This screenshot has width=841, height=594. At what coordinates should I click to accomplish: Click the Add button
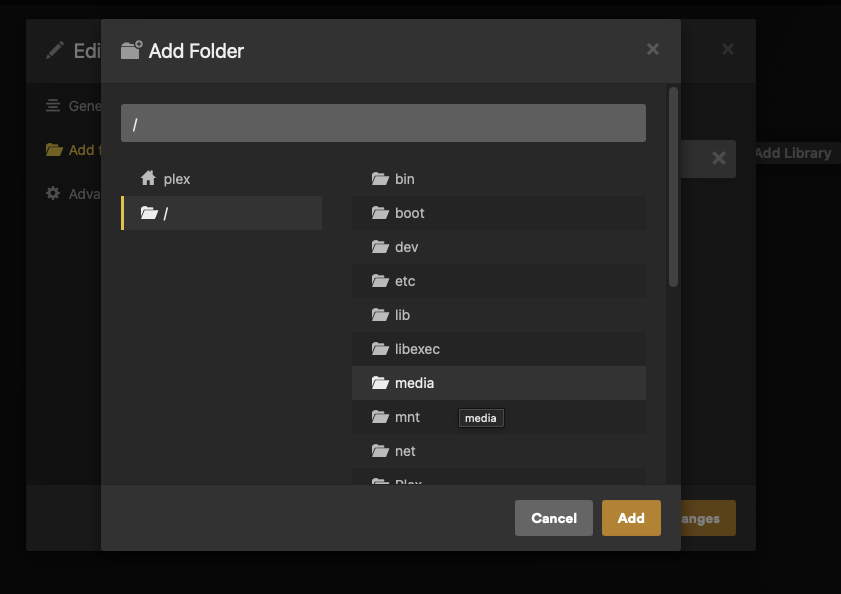631,518
